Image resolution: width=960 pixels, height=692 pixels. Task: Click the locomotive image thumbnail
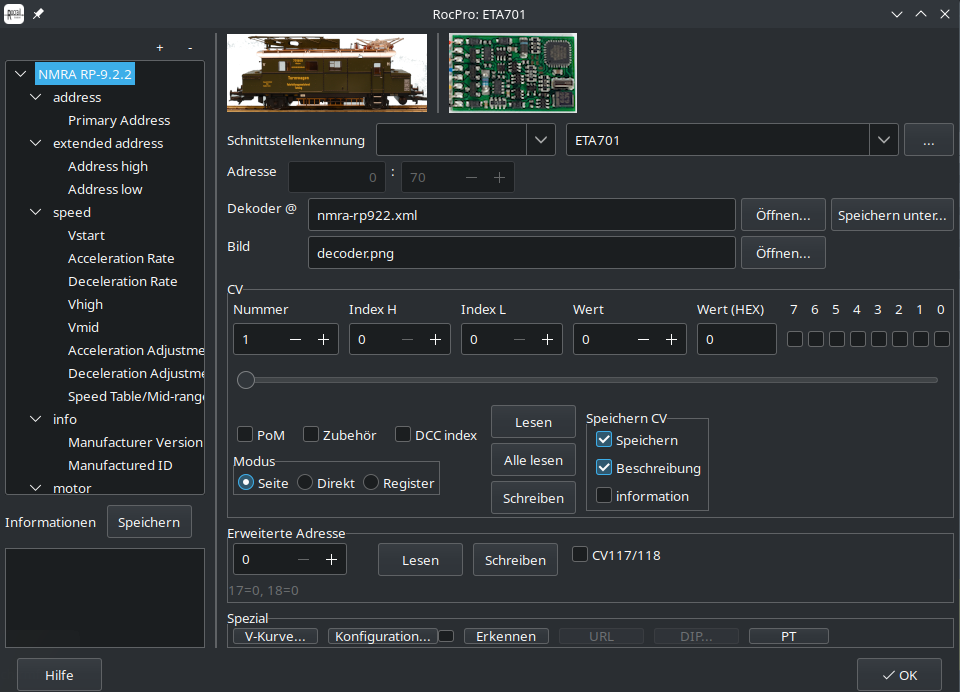click(327, 73)
